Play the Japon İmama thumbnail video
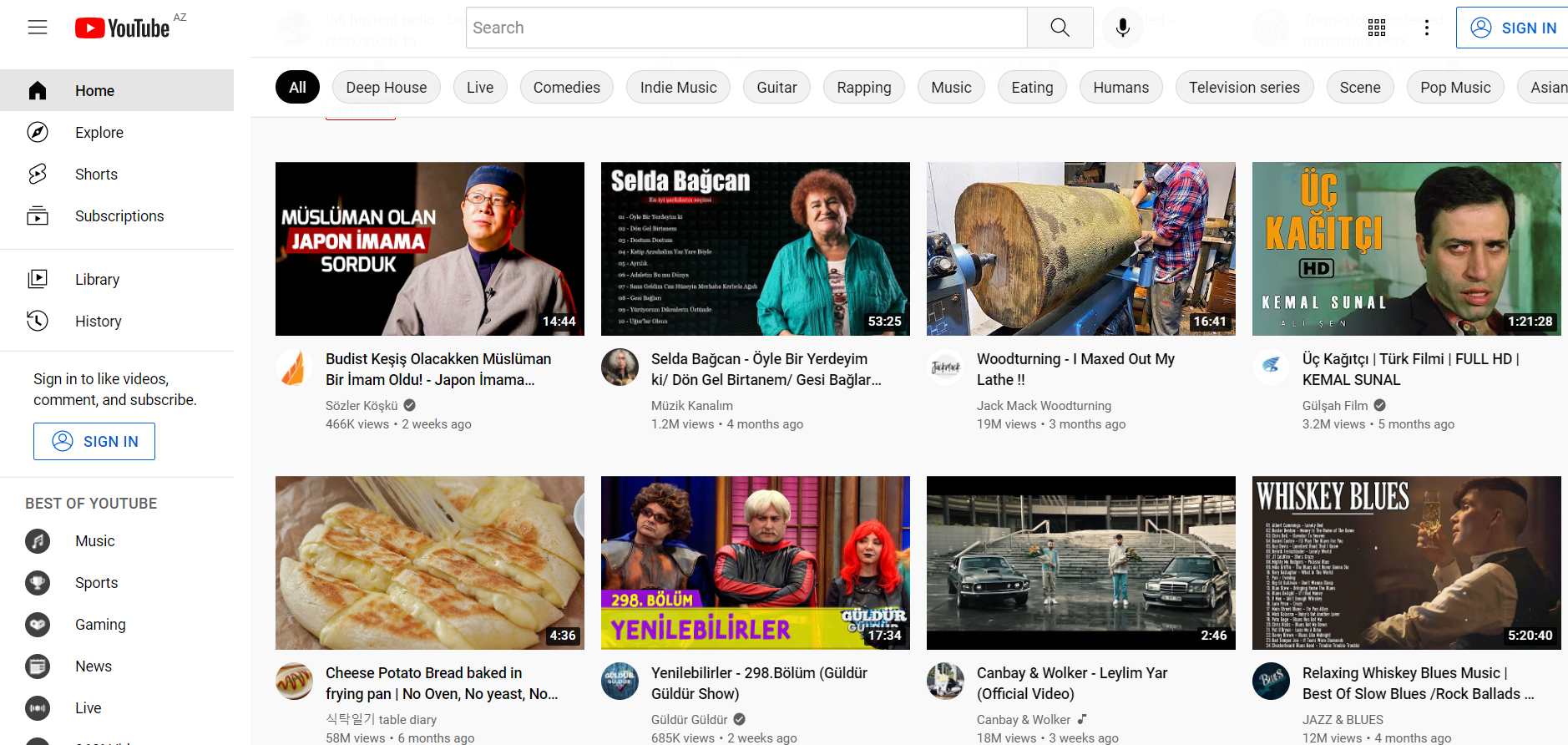 tap(430, 249)
